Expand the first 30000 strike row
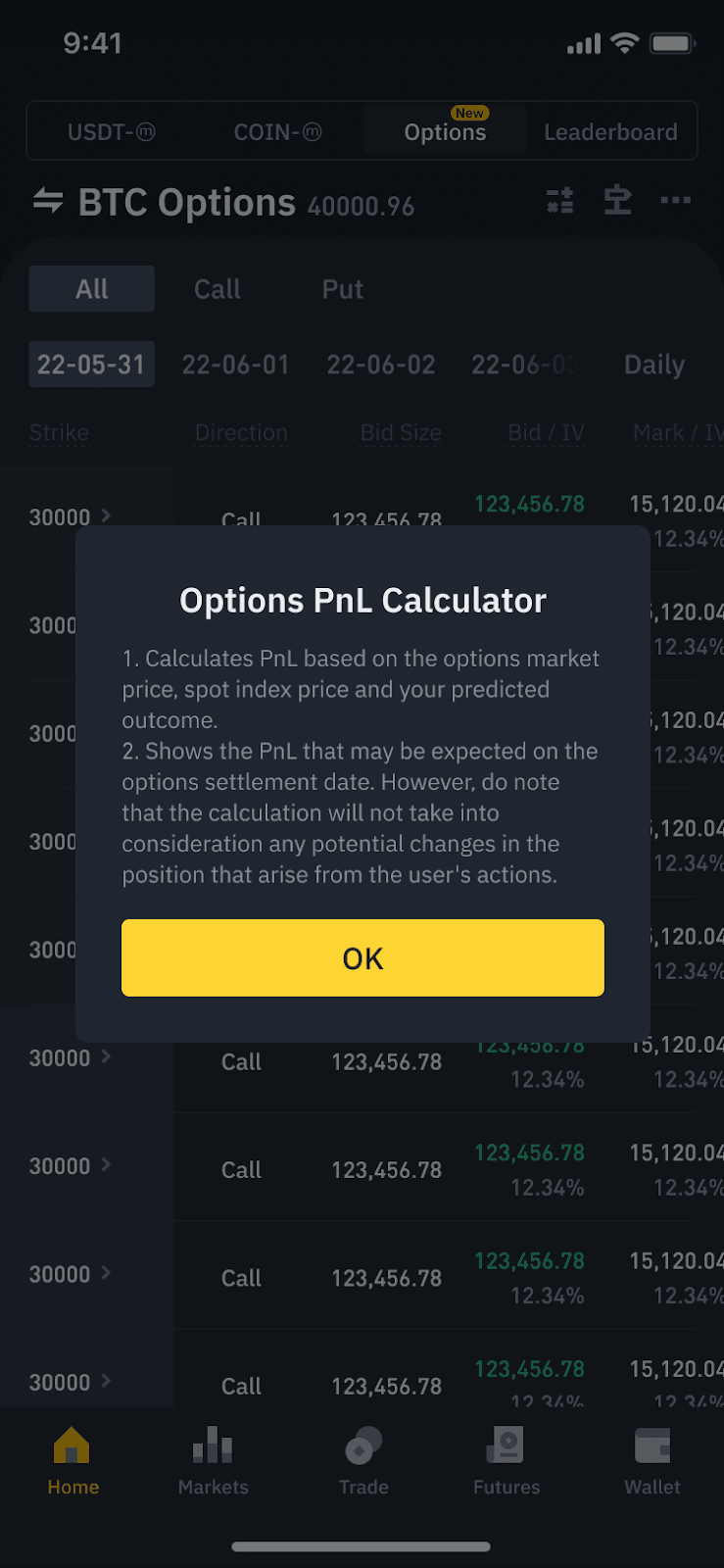Image resolution: width=724 pixels, height=1568 pixels. click(71, 516)
